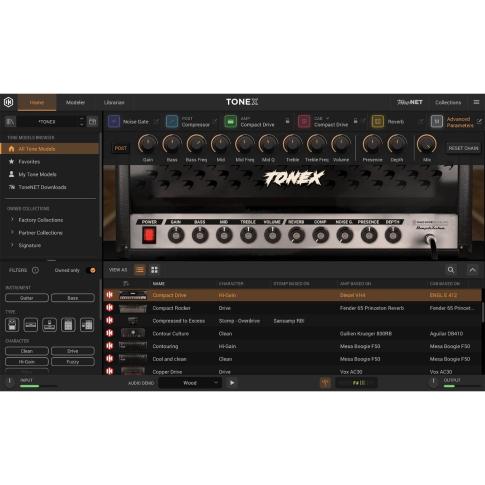Viewport: 485px width, 485px height.
Task: Open the tuner icon in bottom bar
Action: [325, 383]
